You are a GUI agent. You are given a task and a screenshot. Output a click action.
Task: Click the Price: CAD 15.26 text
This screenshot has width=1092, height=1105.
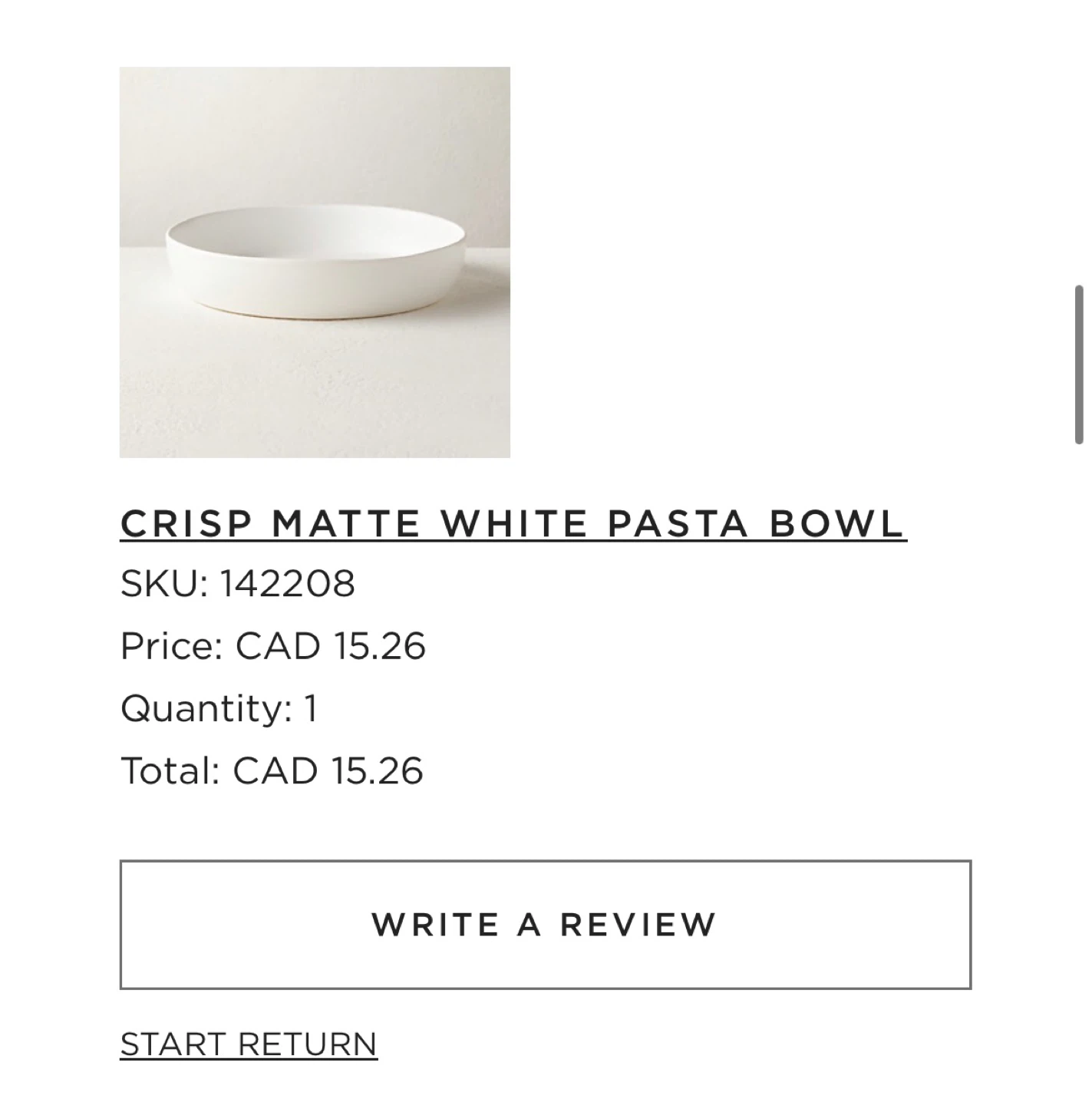pyautogui.click(x=273, y=646)
